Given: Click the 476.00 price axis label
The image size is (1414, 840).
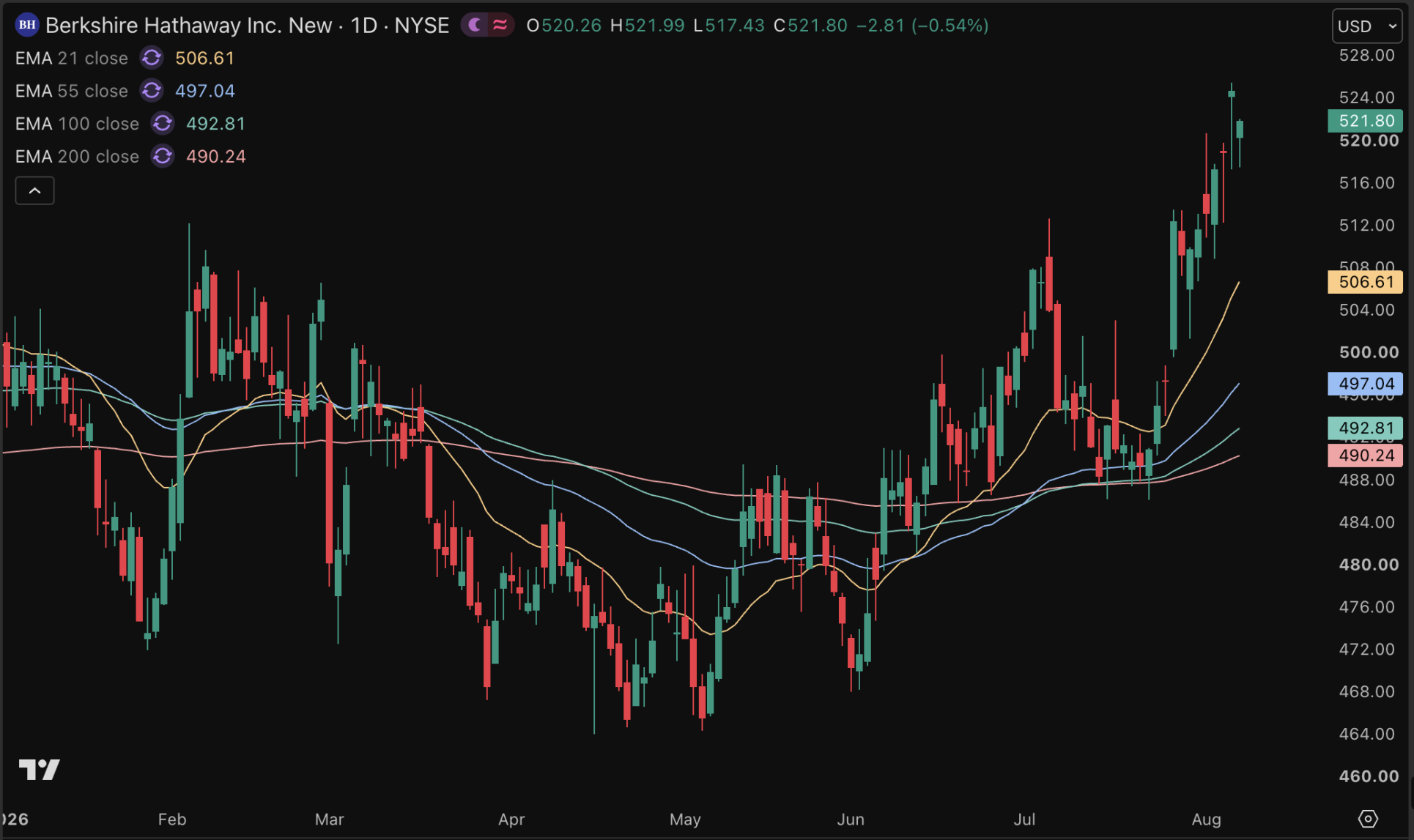Looking at the screenshot, I should (1367, 607).
